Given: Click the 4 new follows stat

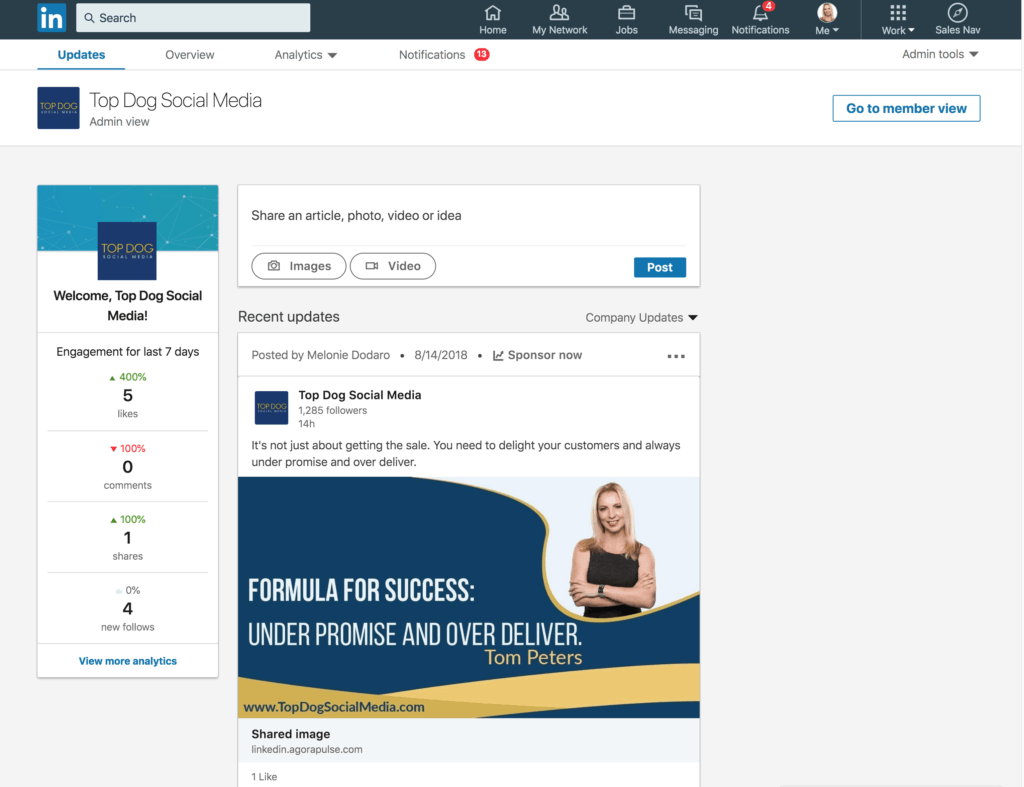Looking at the screenshot, I should (x=128, y=609).
